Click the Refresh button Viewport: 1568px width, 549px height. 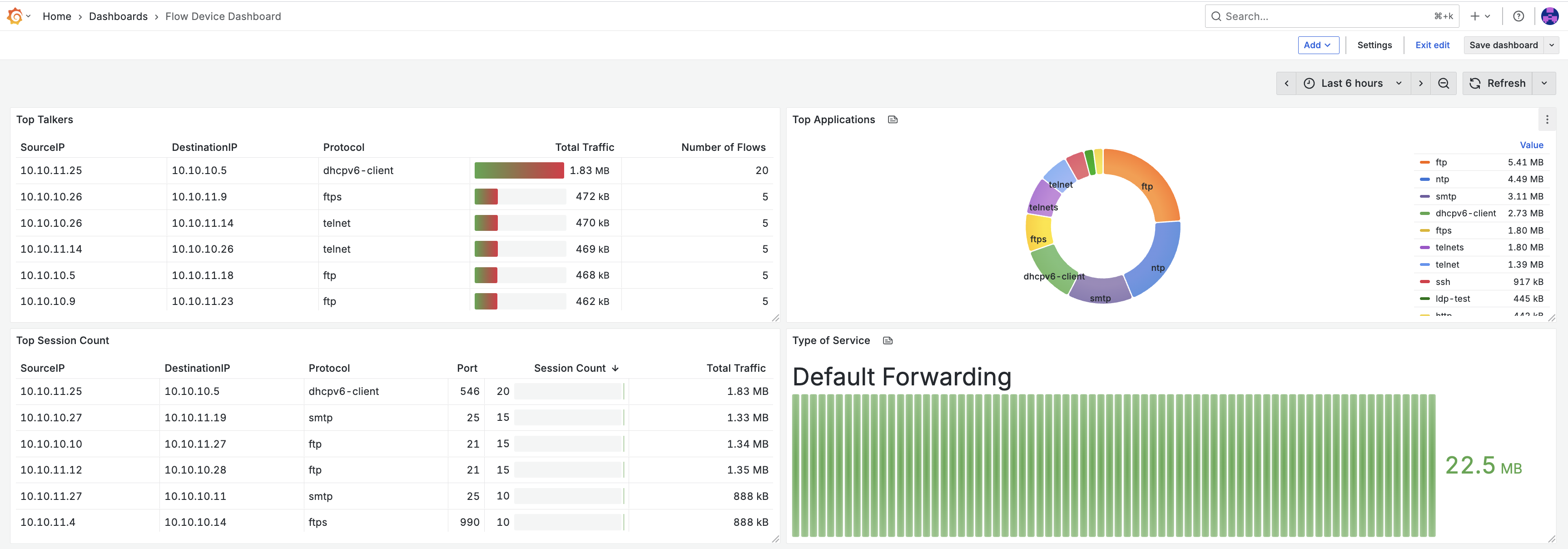[x=1498, y=84]
